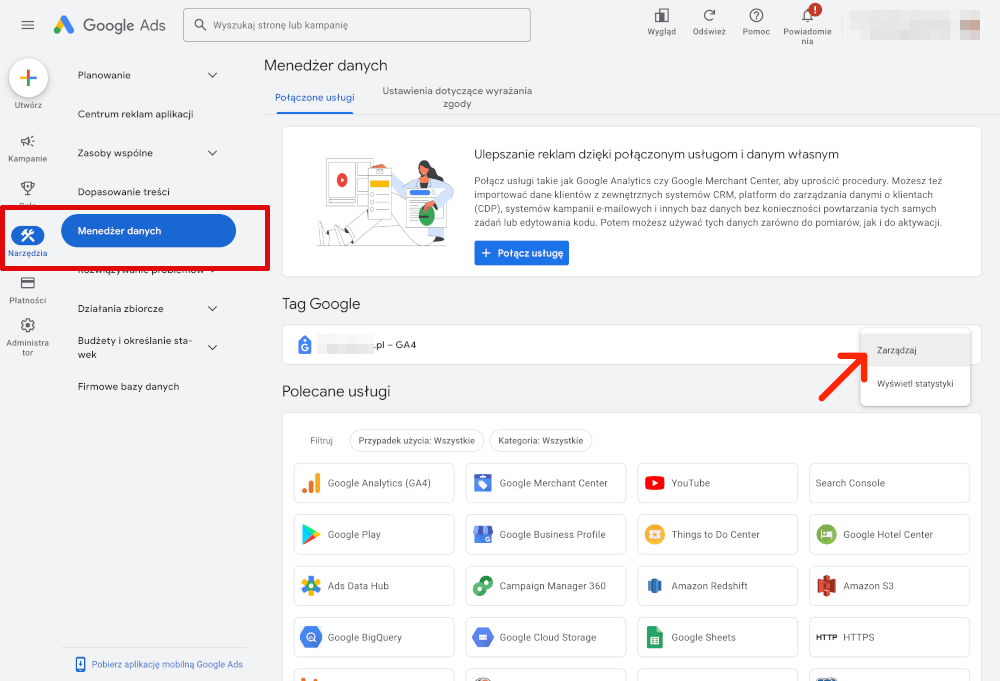Open Dopasowanie treści menu item
The image size is (1000, 681).
(x=124, y=192)
